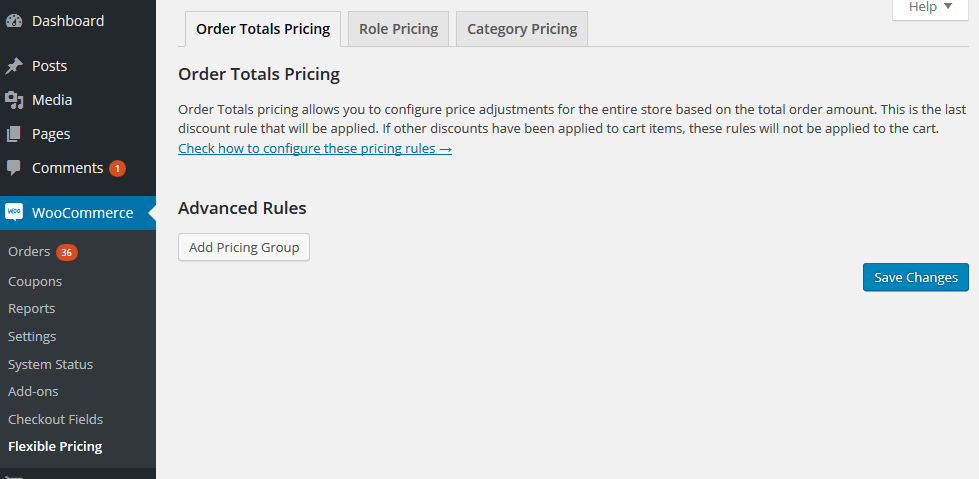Click the Media icon in sidebar
This screenshot has height=479, width=979.
pos(14,100)
